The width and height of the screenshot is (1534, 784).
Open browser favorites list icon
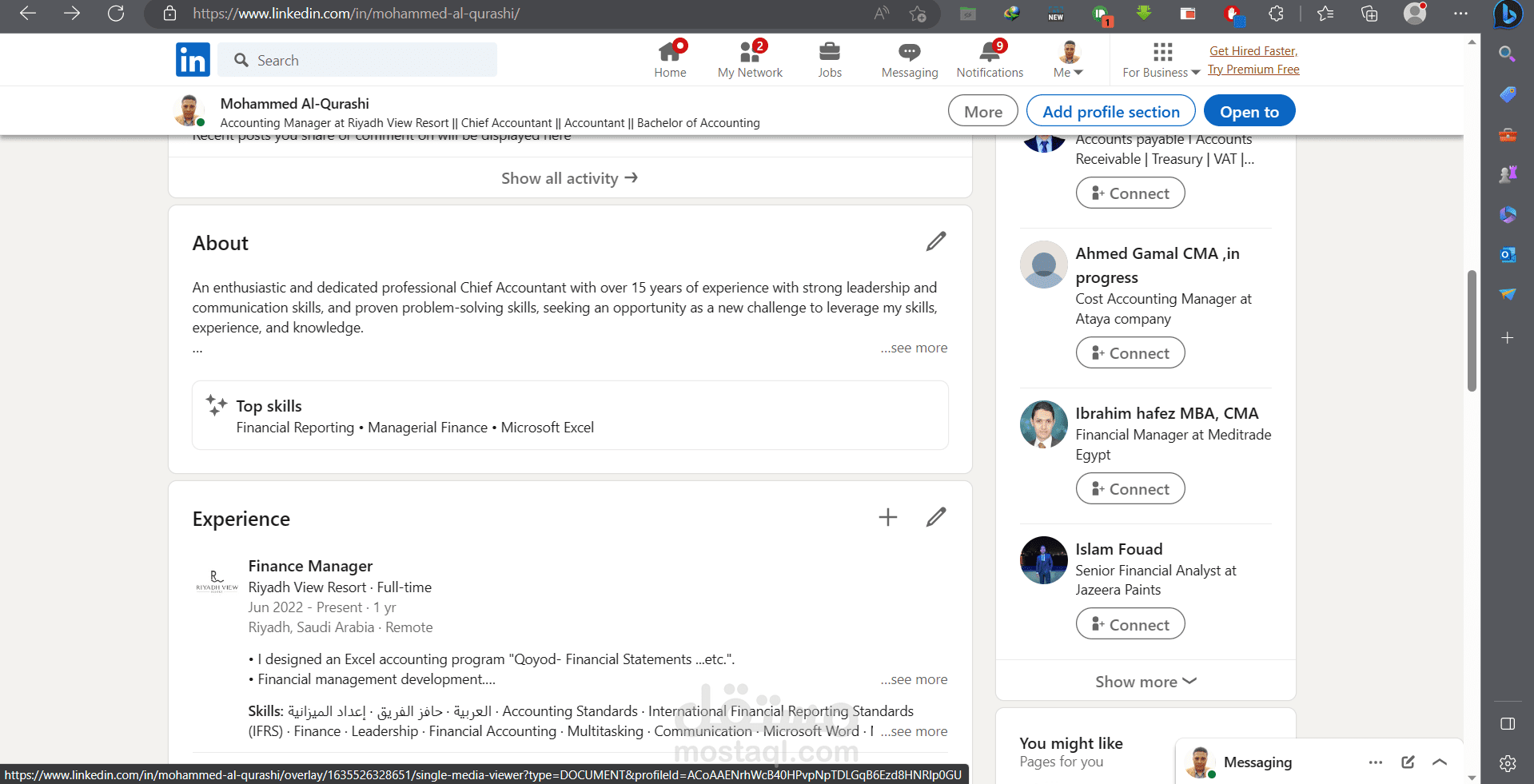(1325, 14)
